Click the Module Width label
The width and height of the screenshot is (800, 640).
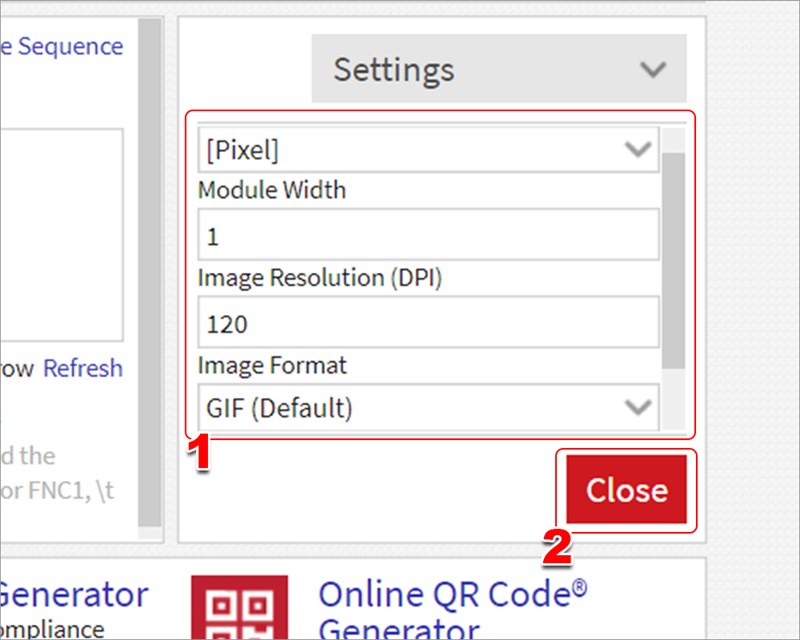click(272, 190)
